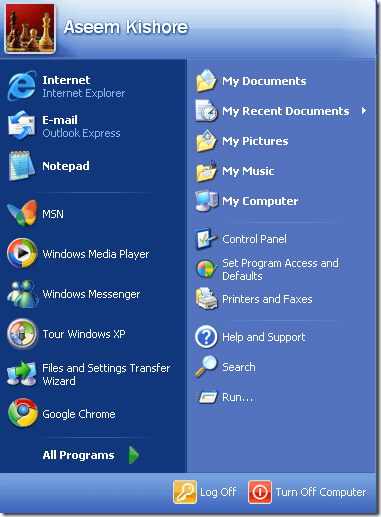Click the chess user account picture
Viewport: 381px width, 517px height.
30,27
